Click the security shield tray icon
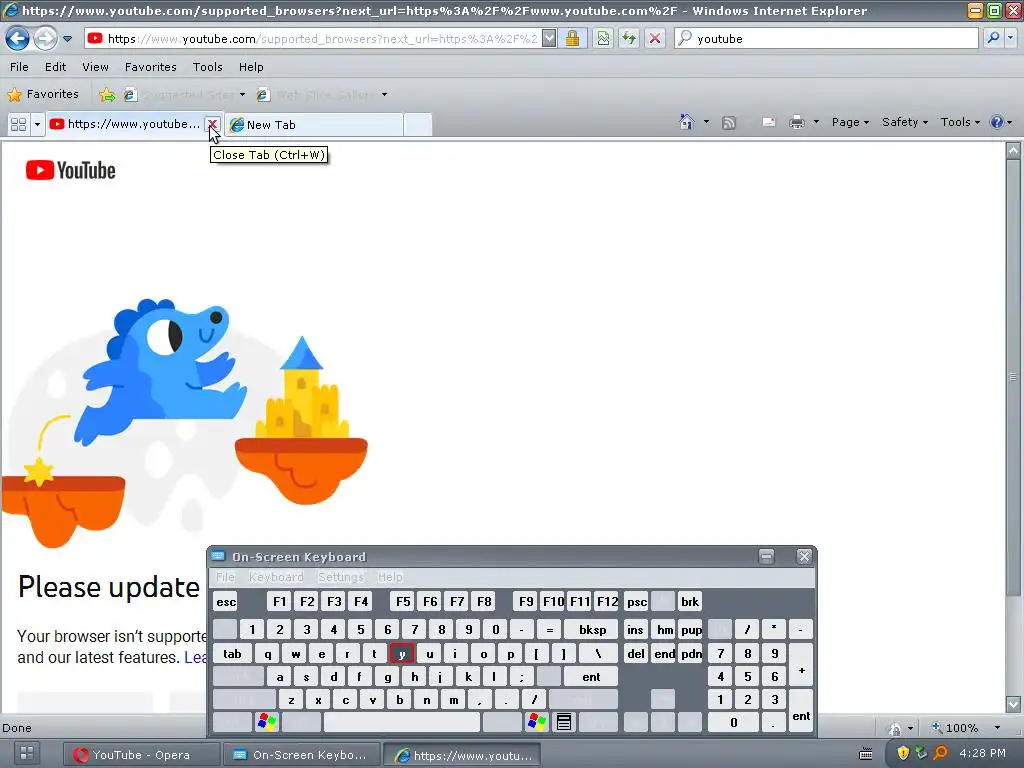Image resolution: width=1024 pixels, height=768 pixels. (903, 753)
